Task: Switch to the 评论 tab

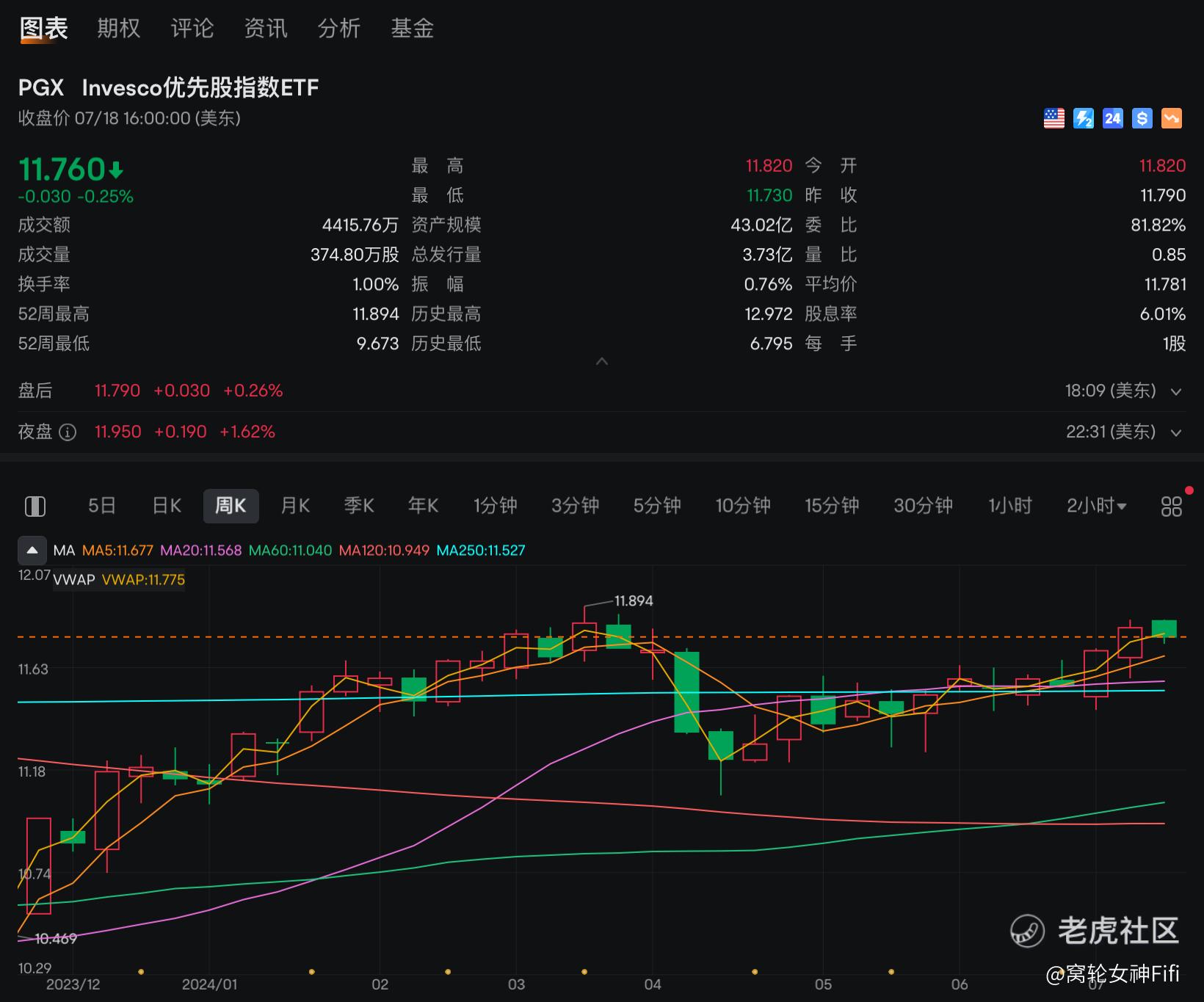Action: [x=192, y=29]
